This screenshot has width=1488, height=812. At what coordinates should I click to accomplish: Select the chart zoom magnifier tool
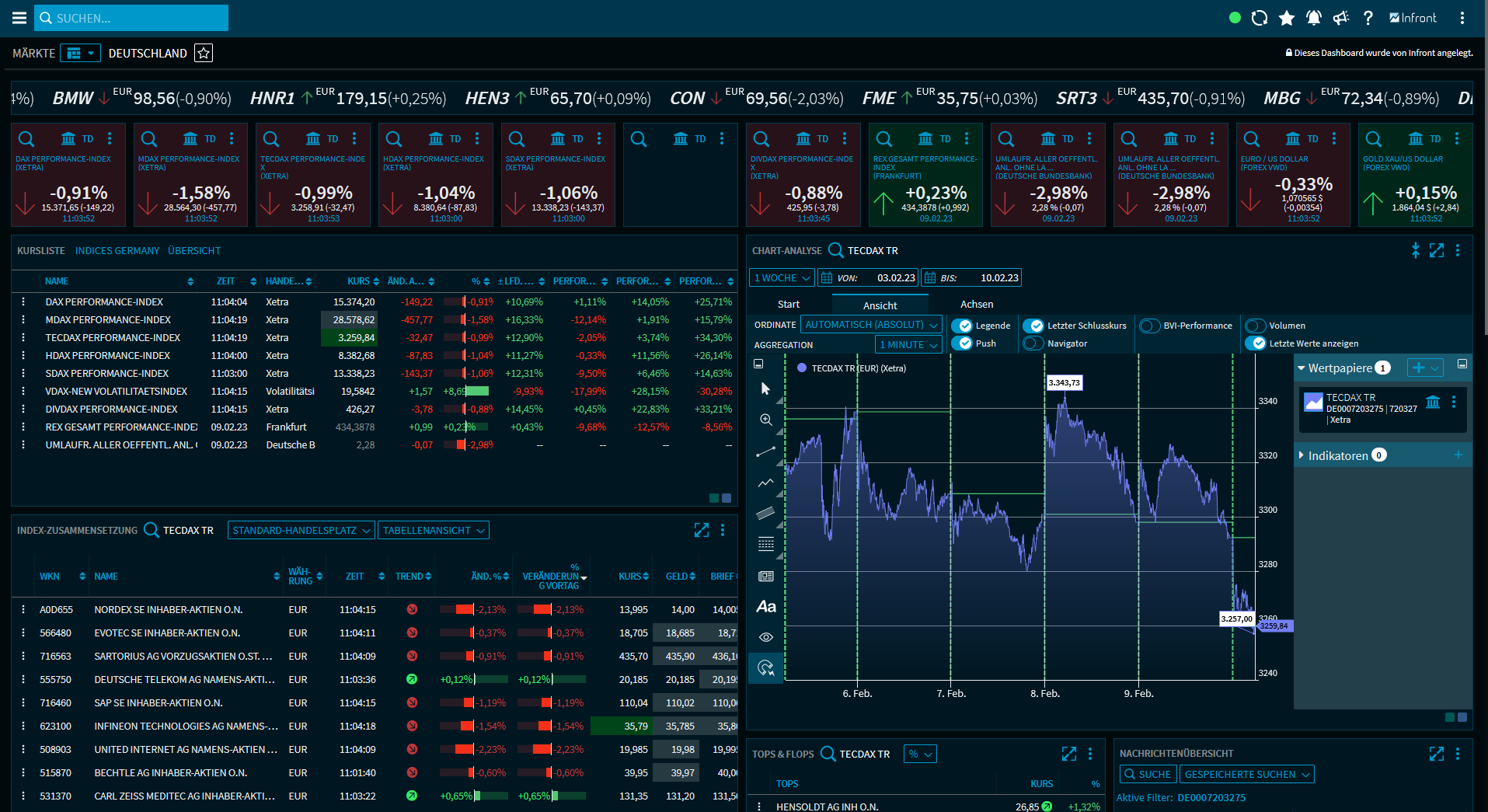click(765, 420)
